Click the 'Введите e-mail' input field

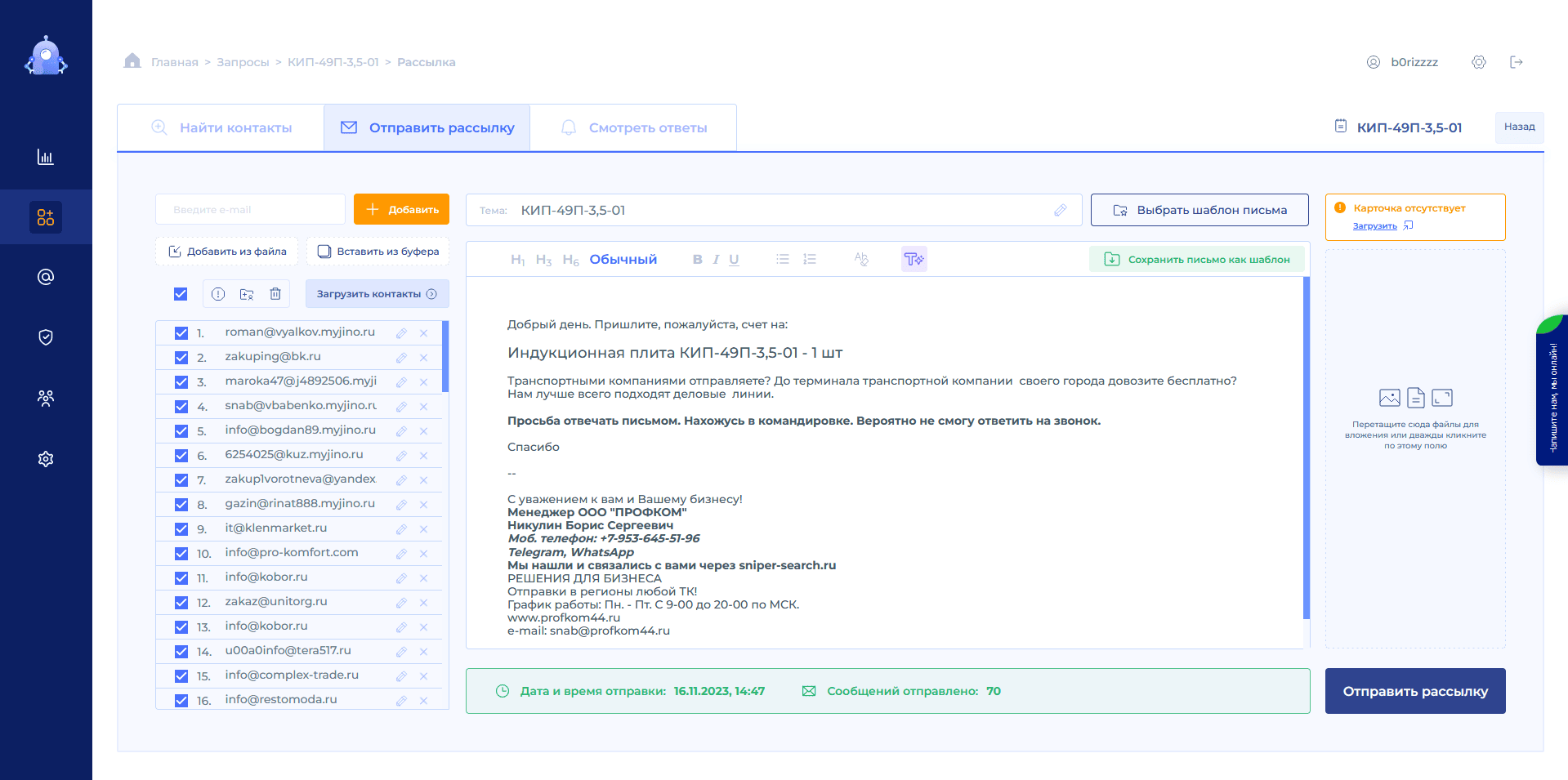click(250, 210)
